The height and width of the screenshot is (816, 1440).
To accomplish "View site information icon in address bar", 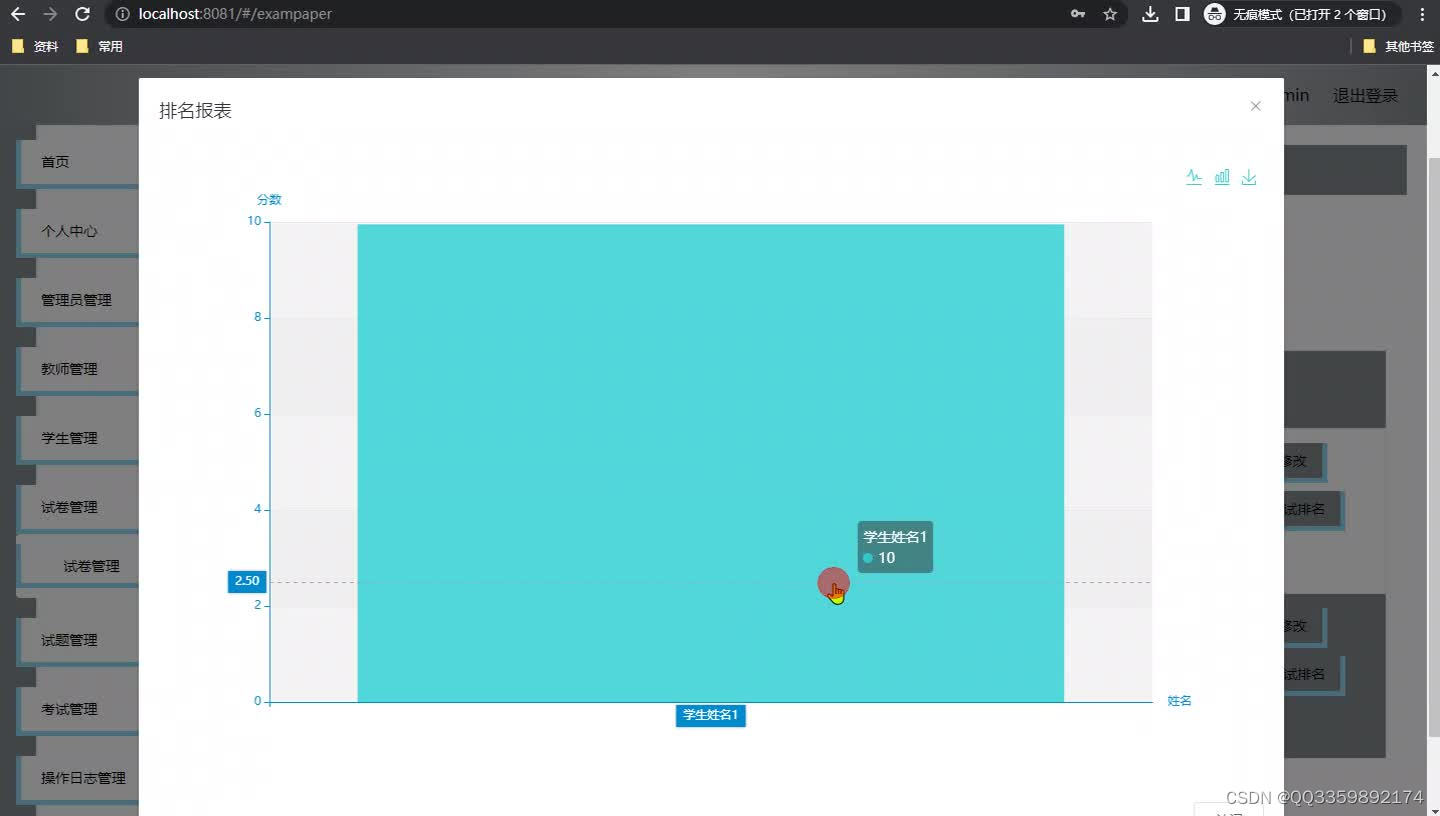I will point(121,14).
